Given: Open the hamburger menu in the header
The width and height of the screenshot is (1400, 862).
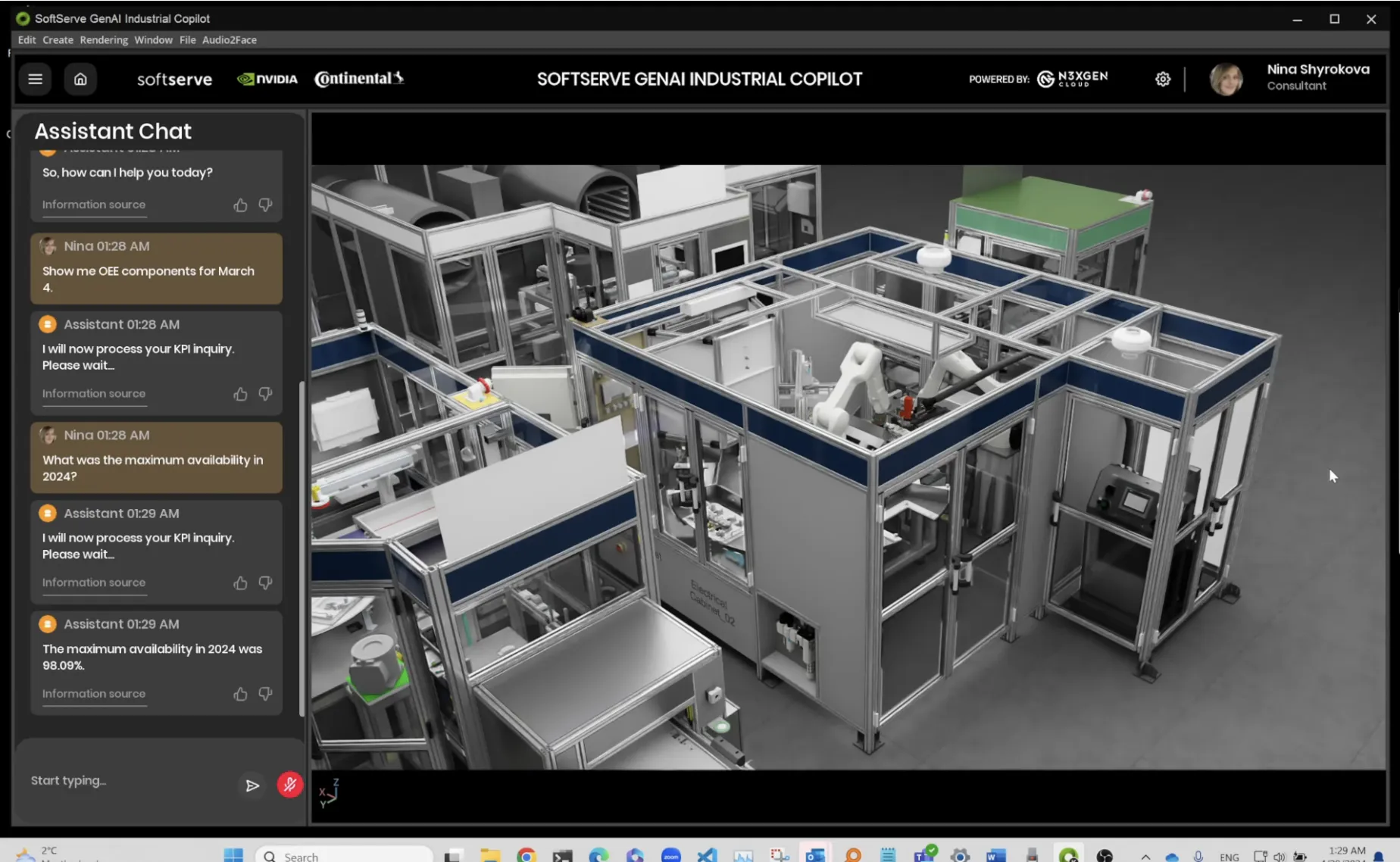Looking at the screenshot, I should click(35, 79).
